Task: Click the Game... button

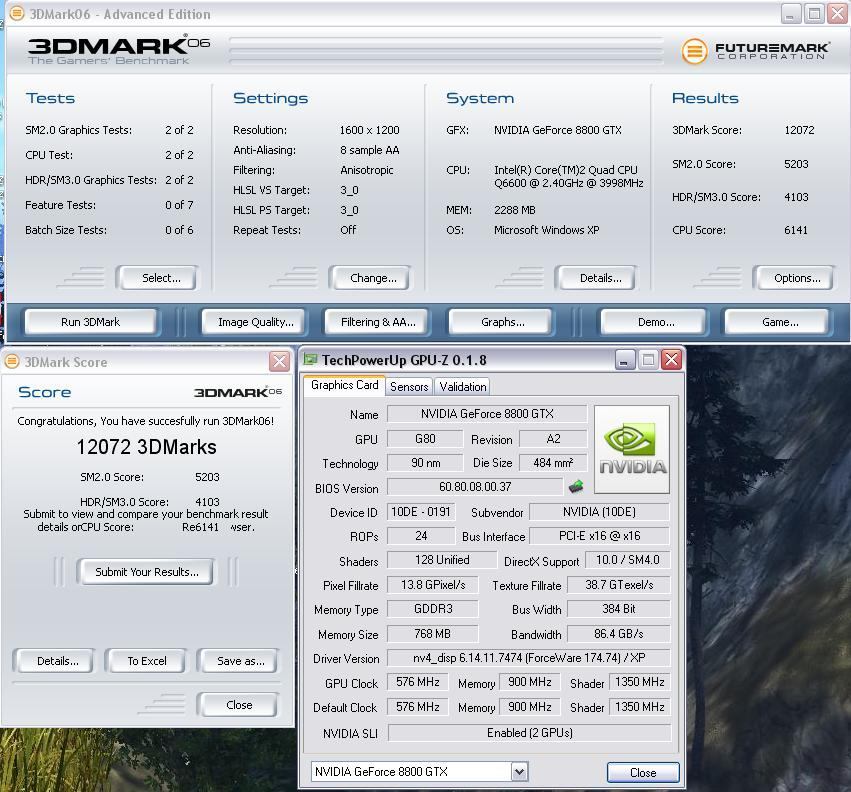Action: (777, 322)
